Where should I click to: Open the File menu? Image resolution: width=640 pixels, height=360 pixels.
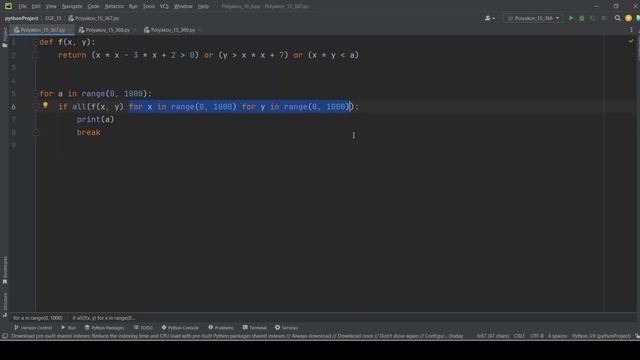click(22, 7)
